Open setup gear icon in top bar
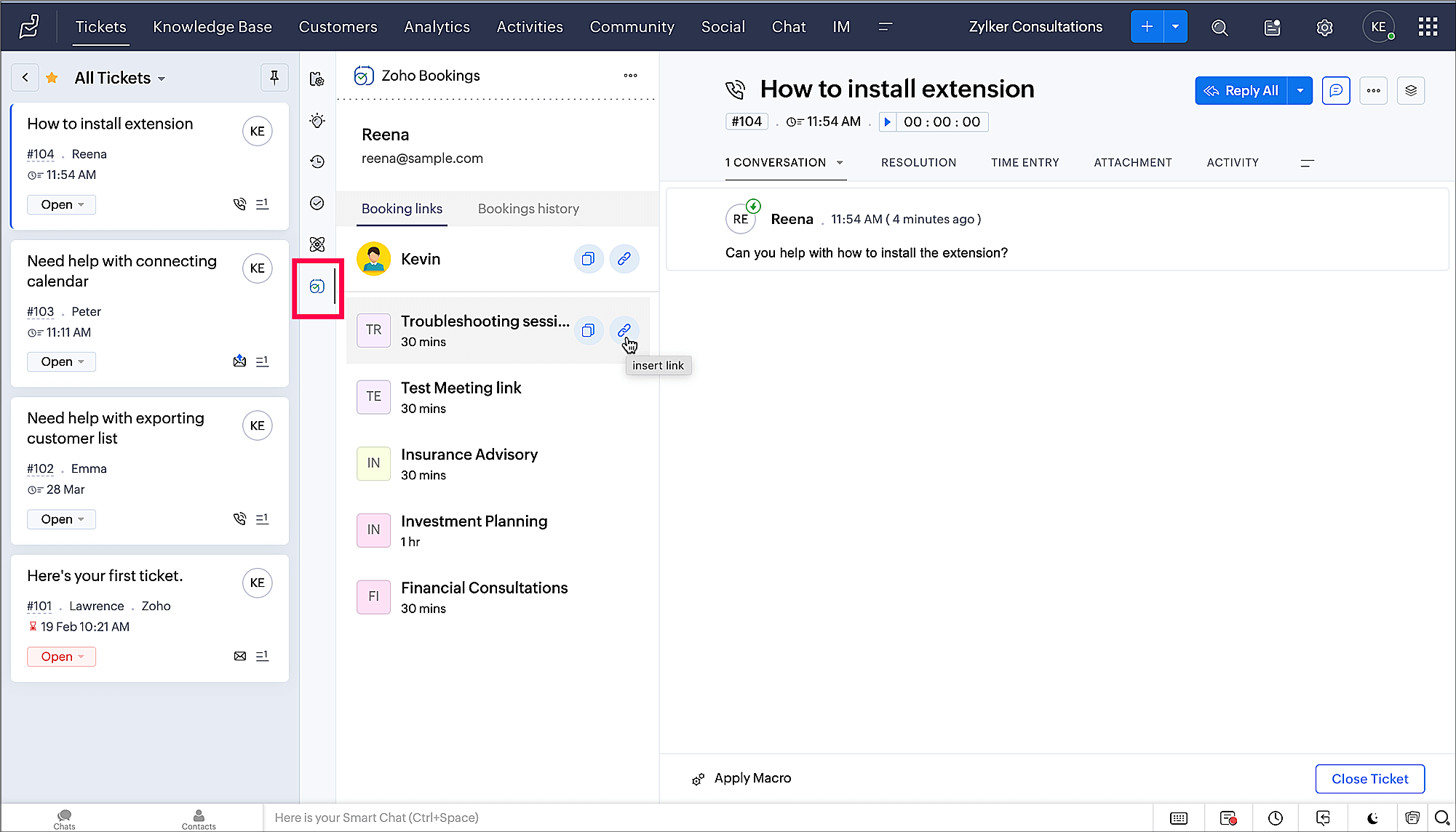 (x=1324, y=27)
